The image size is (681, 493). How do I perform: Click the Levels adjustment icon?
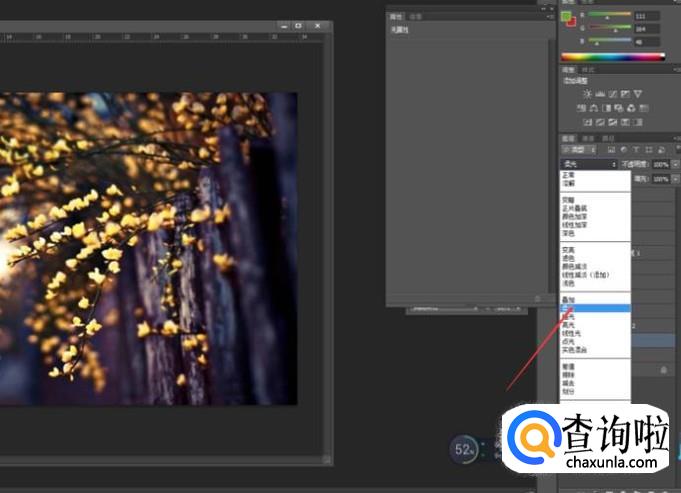pyautogui.click(x=599, y=95)
